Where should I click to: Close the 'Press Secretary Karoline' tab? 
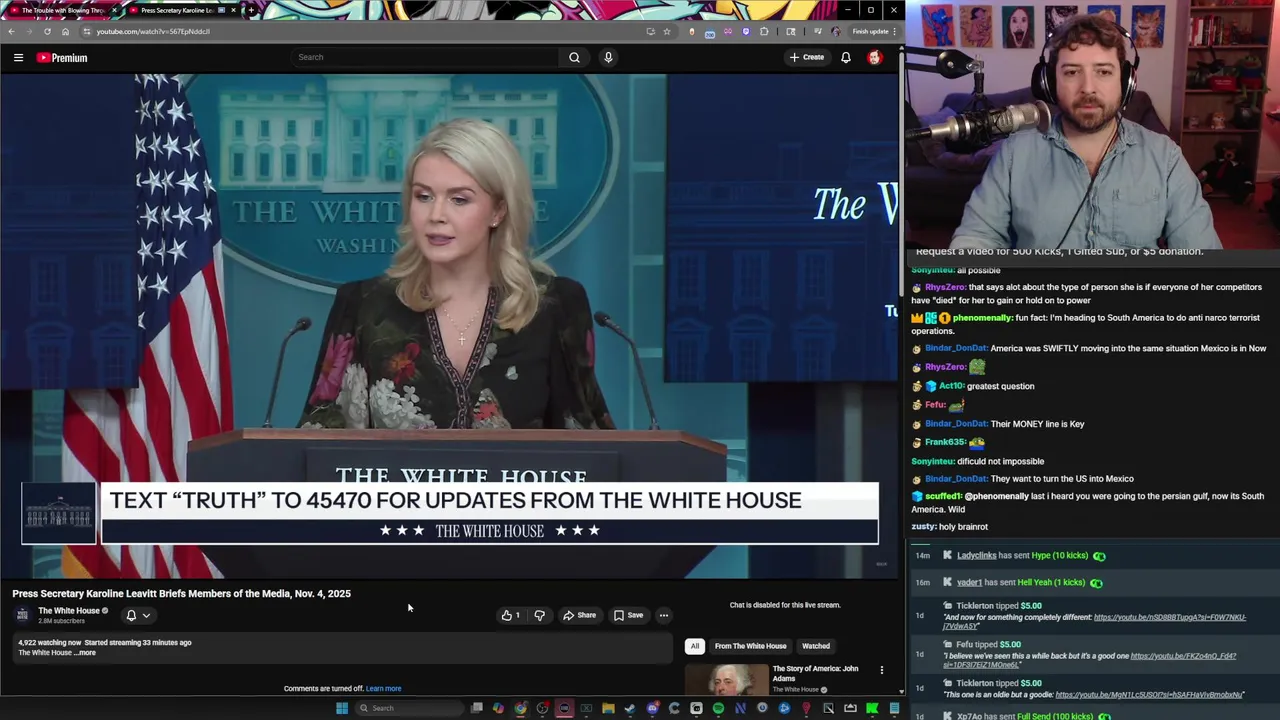click(233, 10)
